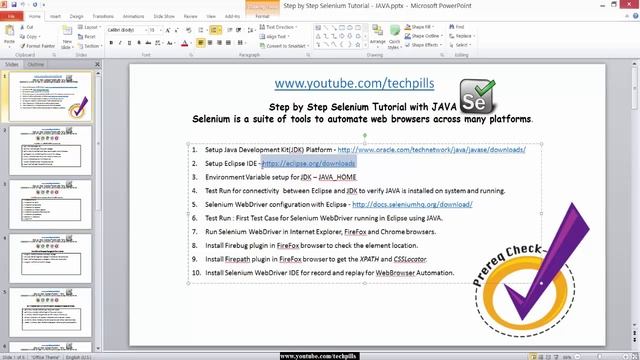Open the Select dropdown in Editing
Viewport: 640px width, 360px height.
tap(460, 45)
